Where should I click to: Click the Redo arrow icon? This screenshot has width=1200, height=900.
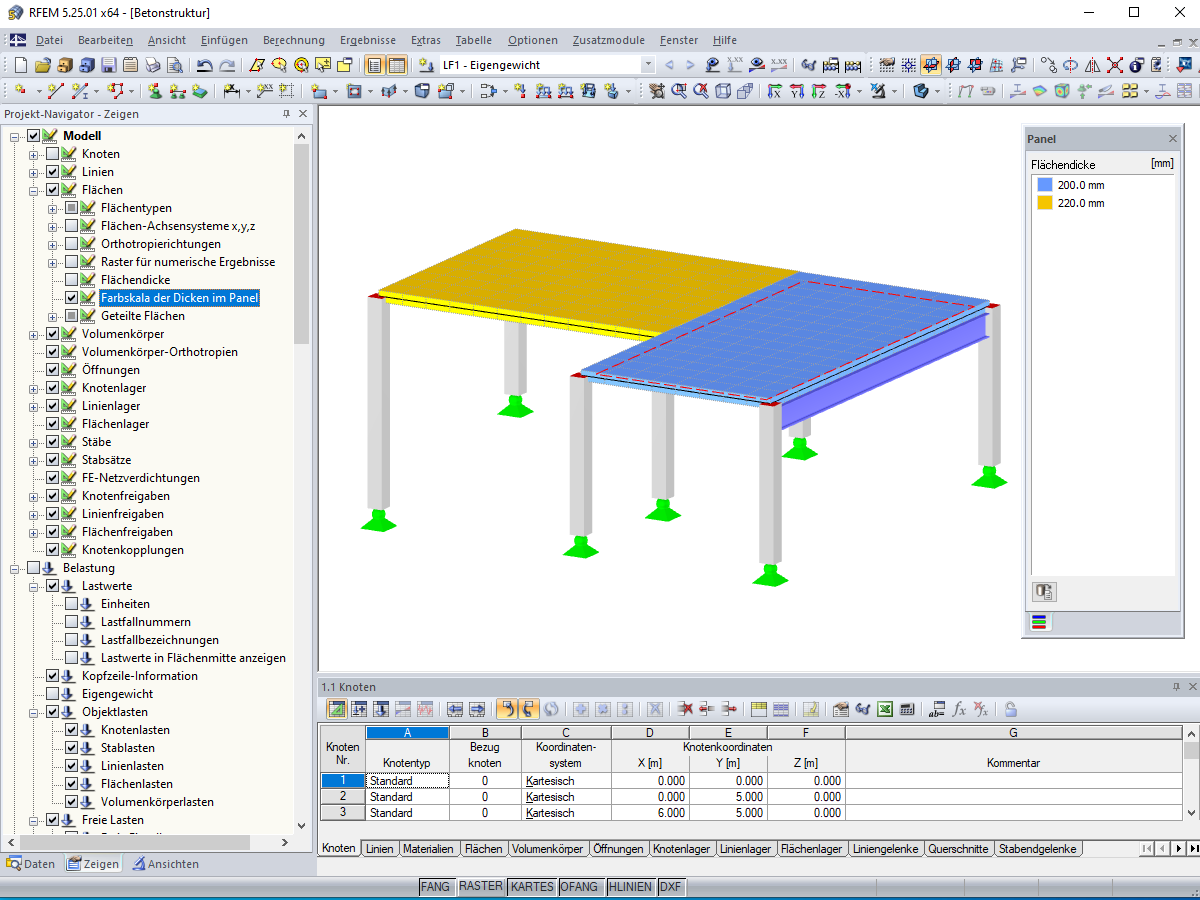click(227, 65)
